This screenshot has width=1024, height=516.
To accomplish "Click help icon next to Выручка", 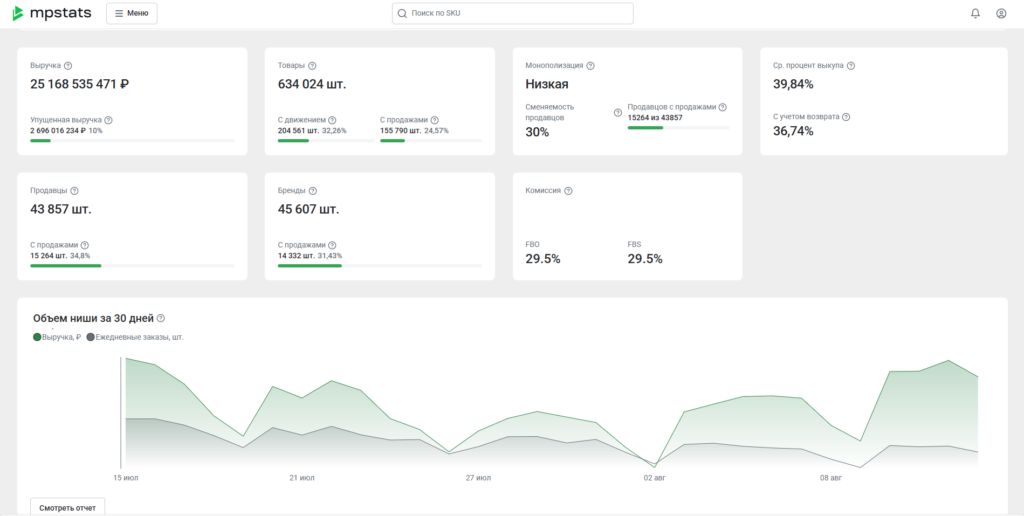I will click(x=68, y=65).
